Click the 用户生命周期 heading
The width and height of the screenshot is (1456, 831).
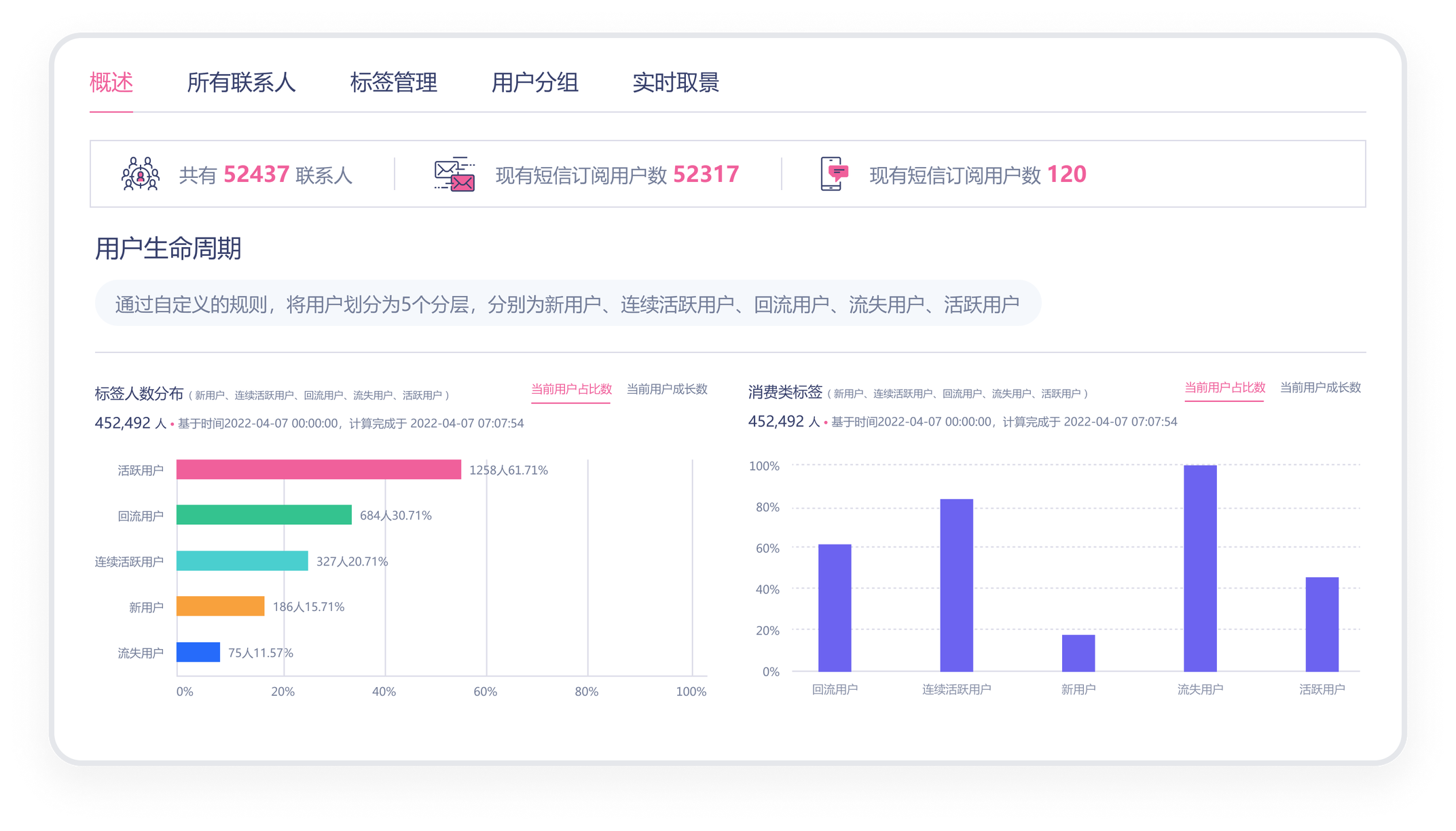click(168, 248)
